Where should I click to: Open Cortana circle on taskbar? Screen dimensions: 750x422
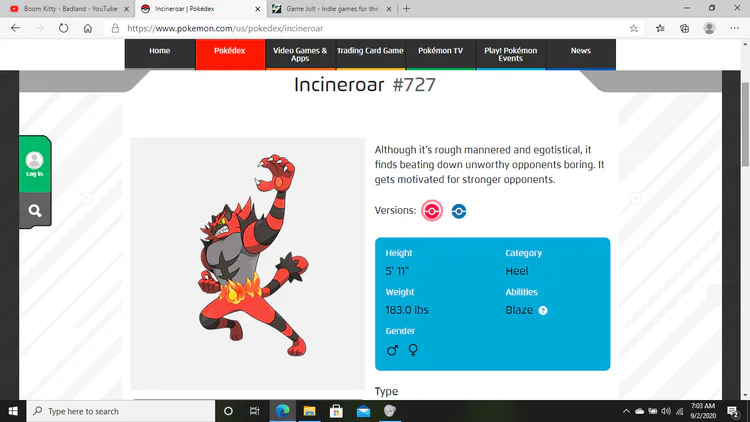coord(228,411)
